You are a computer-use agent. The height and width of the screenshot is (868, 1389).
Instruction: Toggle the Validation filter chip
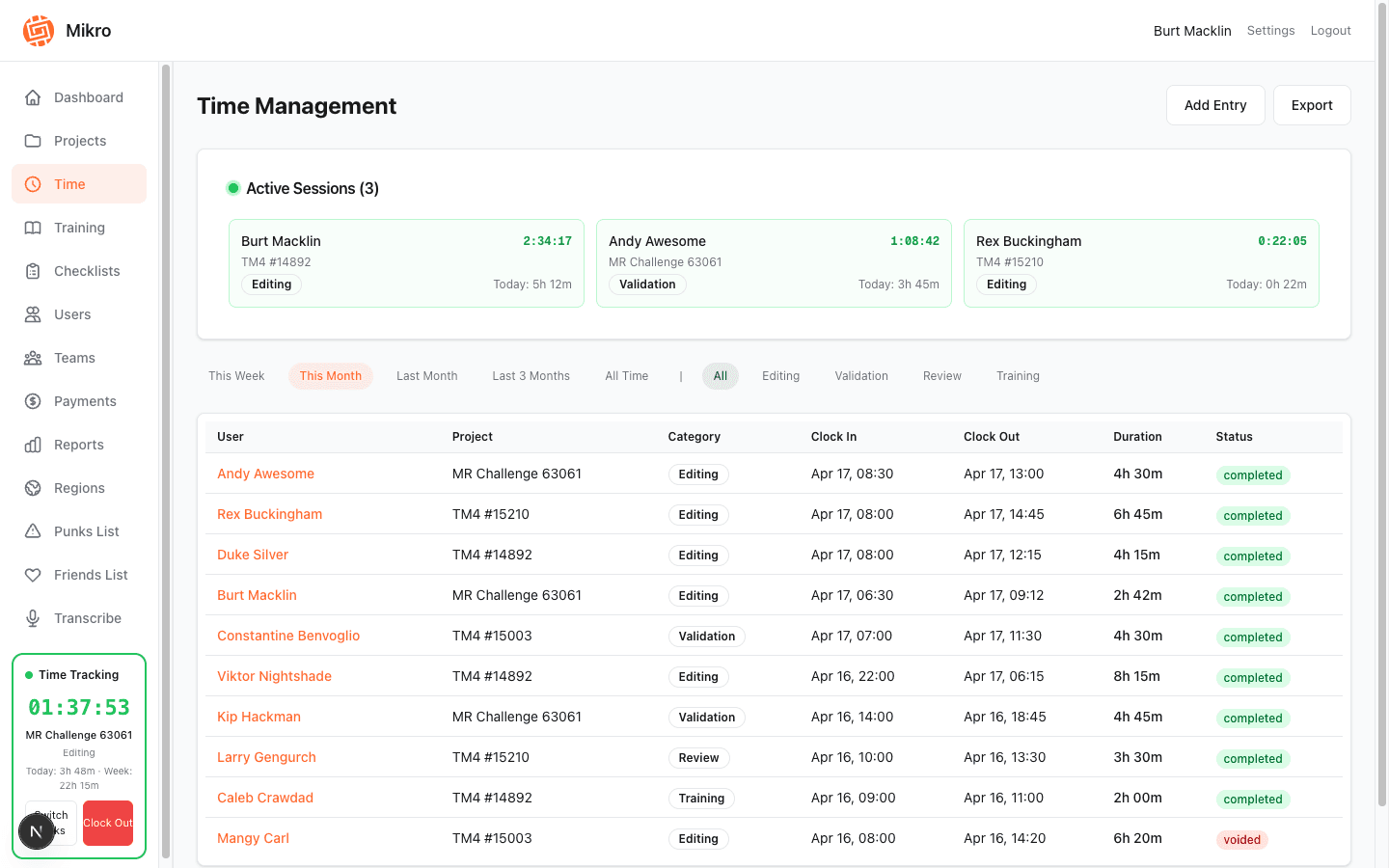(860, 375)
